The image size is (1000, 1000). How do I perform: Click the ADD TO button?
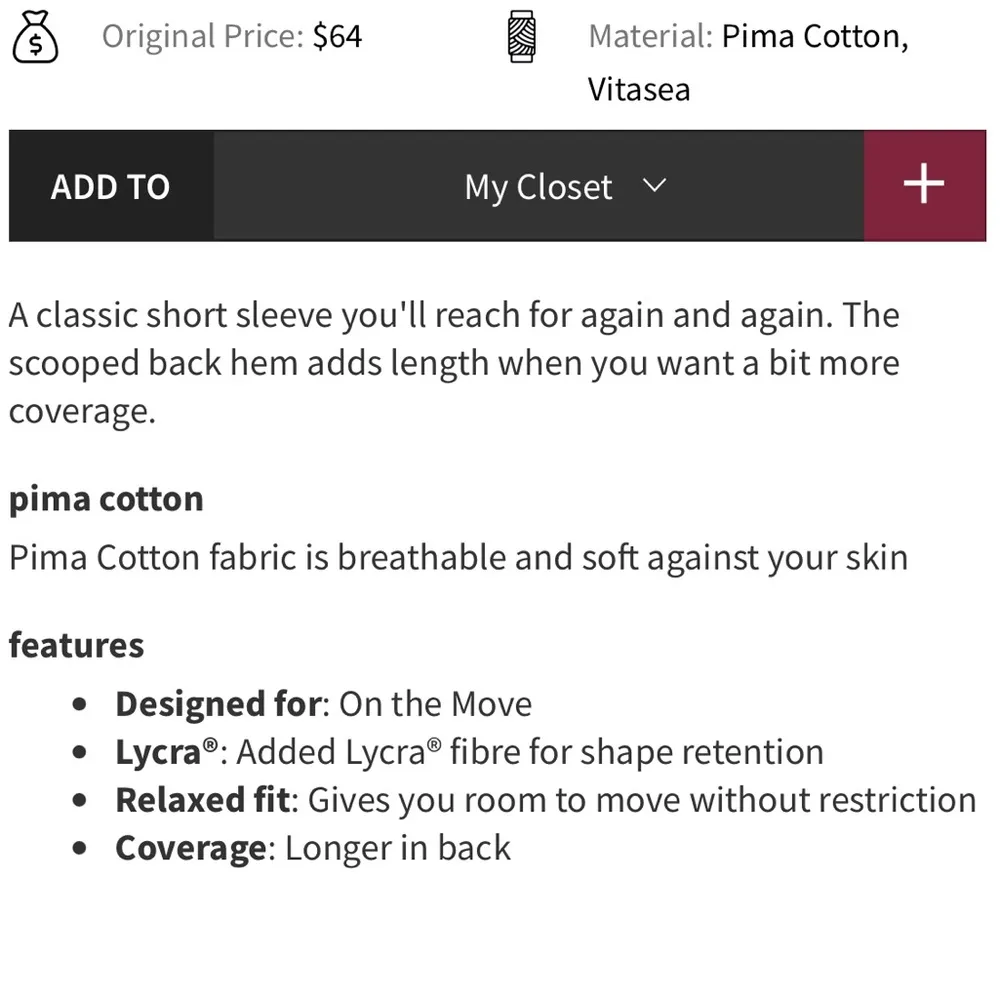point(110,186)
